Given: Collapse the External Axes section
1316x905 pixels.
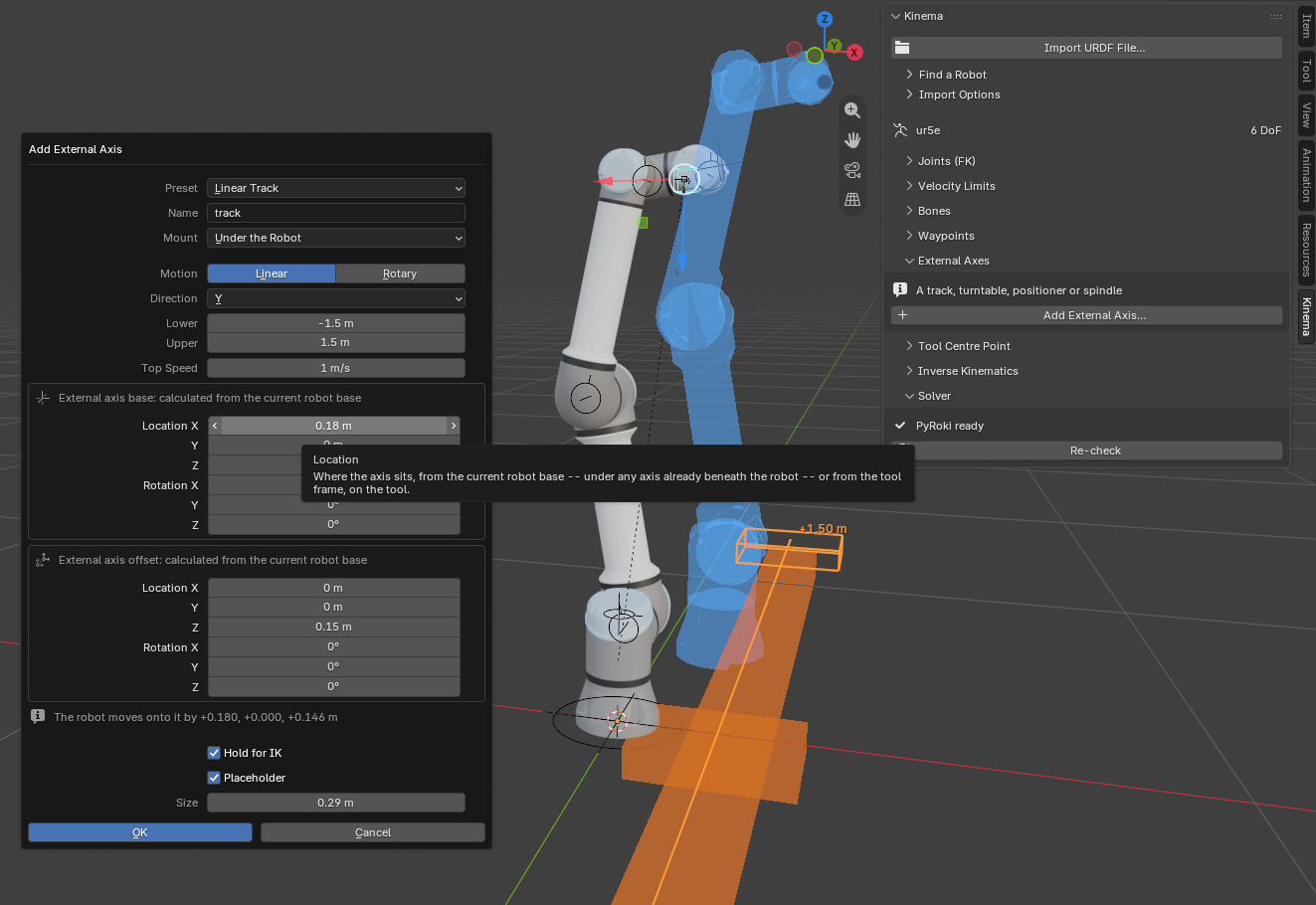Looking at the screenshot, I should click(953, 261).
